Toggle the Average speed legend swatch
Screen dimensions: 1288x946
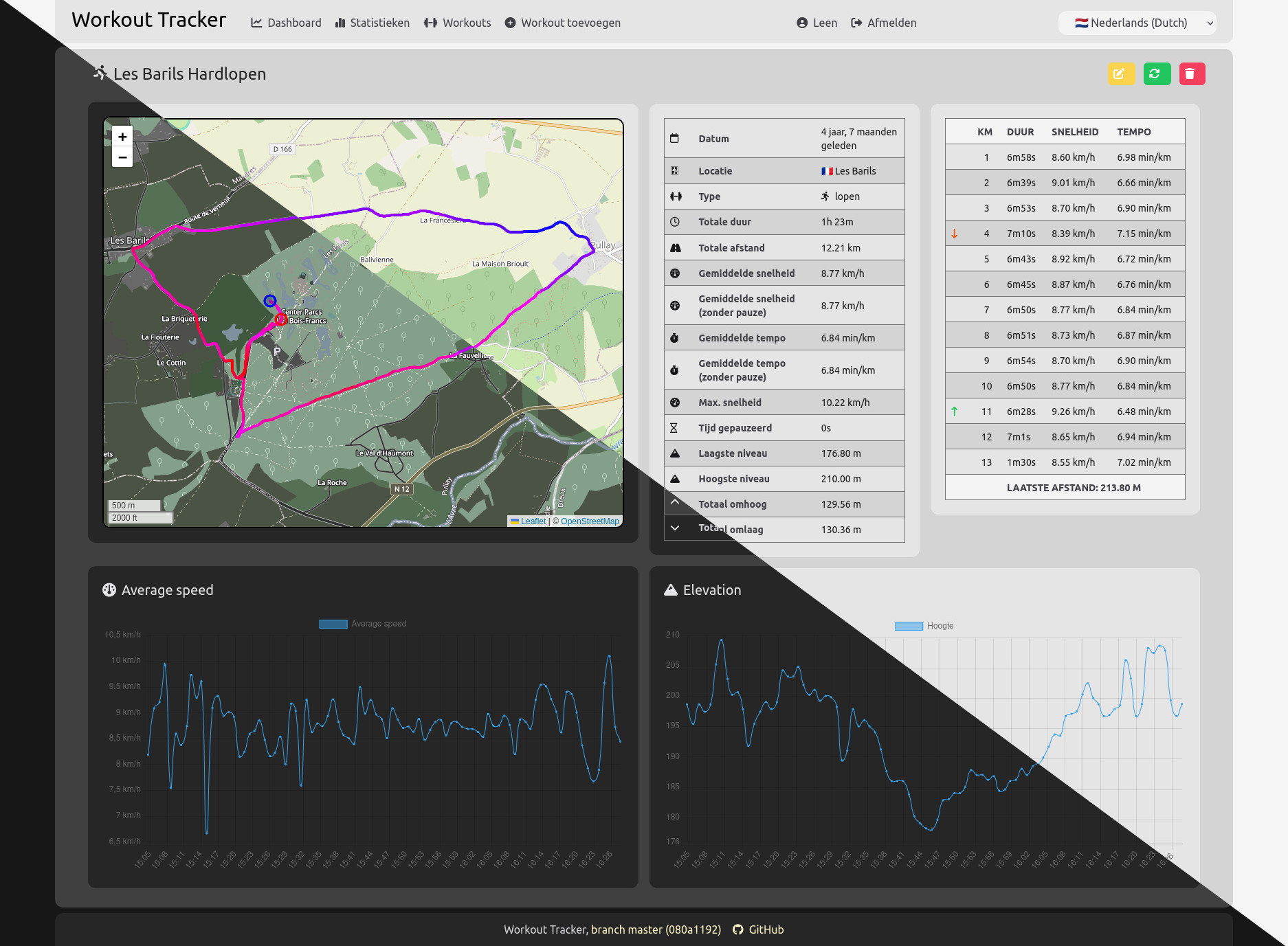[333, 624]
